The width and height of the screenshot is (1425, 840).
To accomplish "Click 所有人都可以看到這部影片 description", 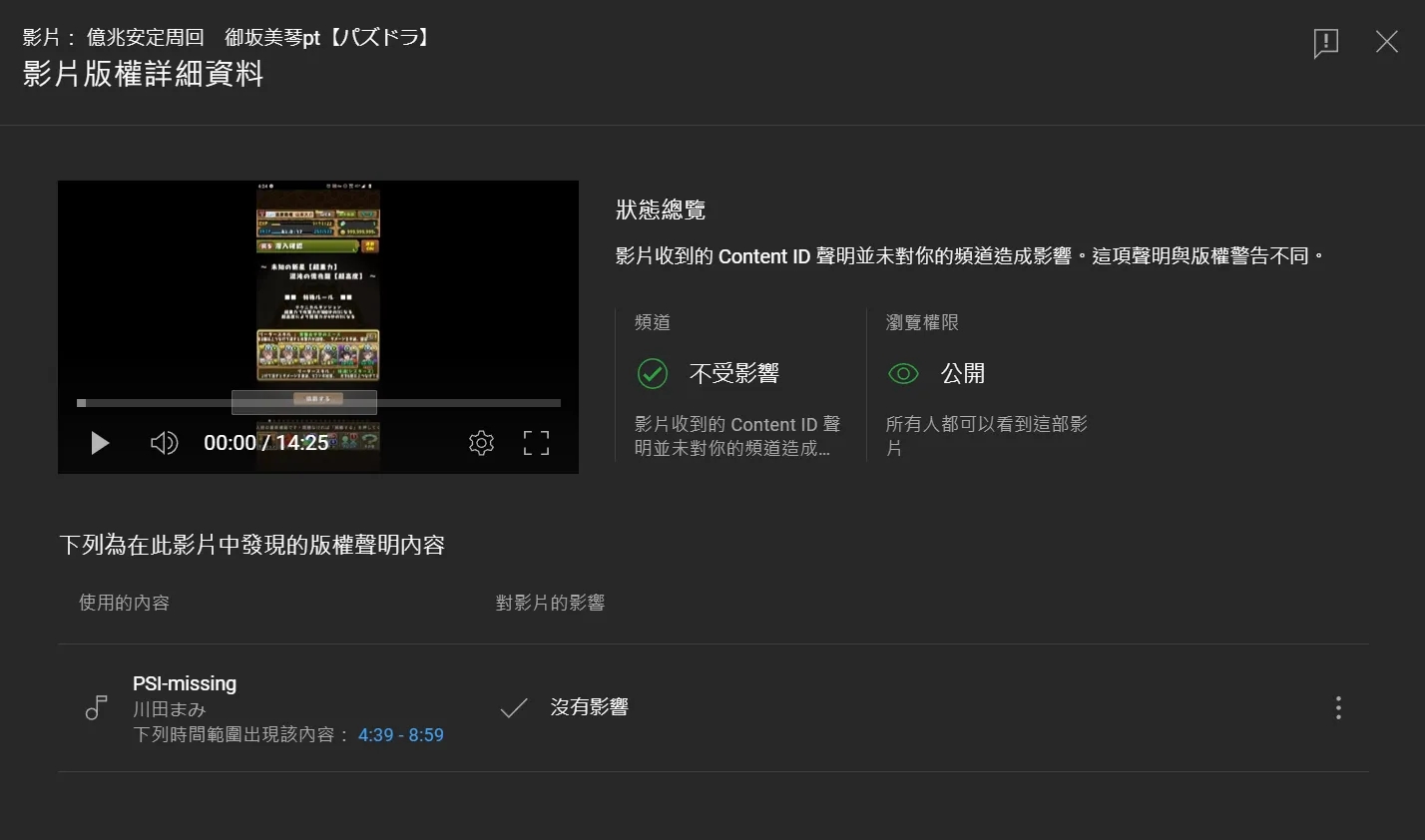I will point(986,436).
